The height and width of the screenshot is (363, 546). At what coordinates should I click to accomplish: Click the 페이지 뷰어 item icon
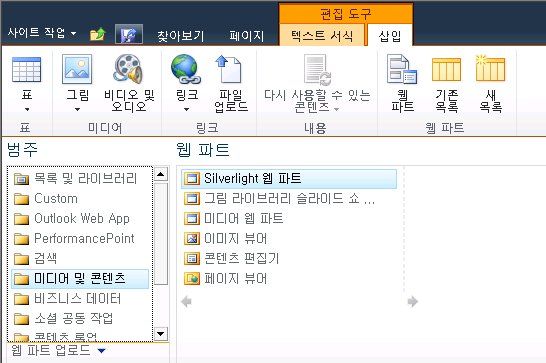click(x=192, y=279)
